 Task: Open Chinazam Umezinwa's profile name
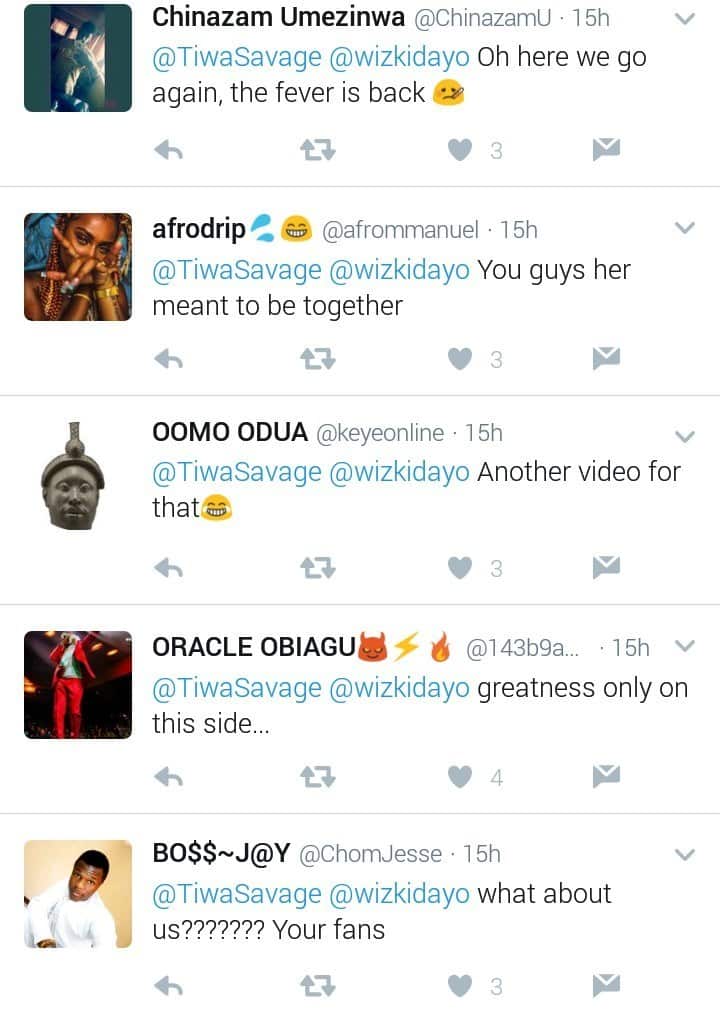279,17
